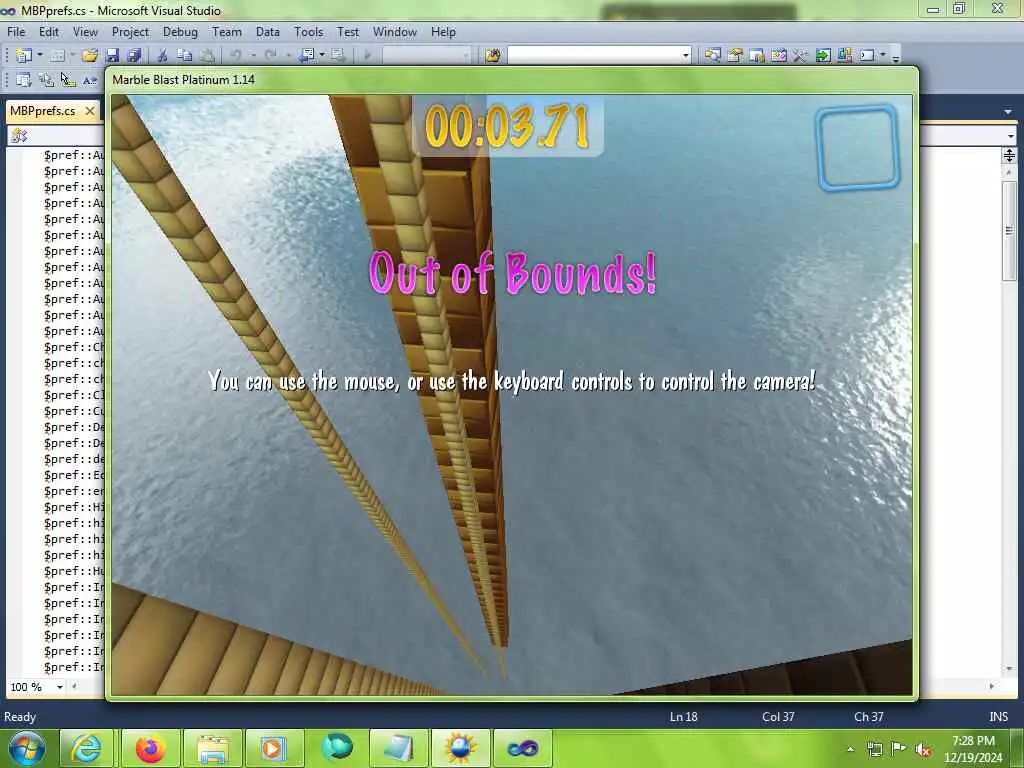Click the Find in Files binoculars icon
Image resolution: width=1024 pixels, height=768 pixels.
pyautogui.click(x=493, y=56)
